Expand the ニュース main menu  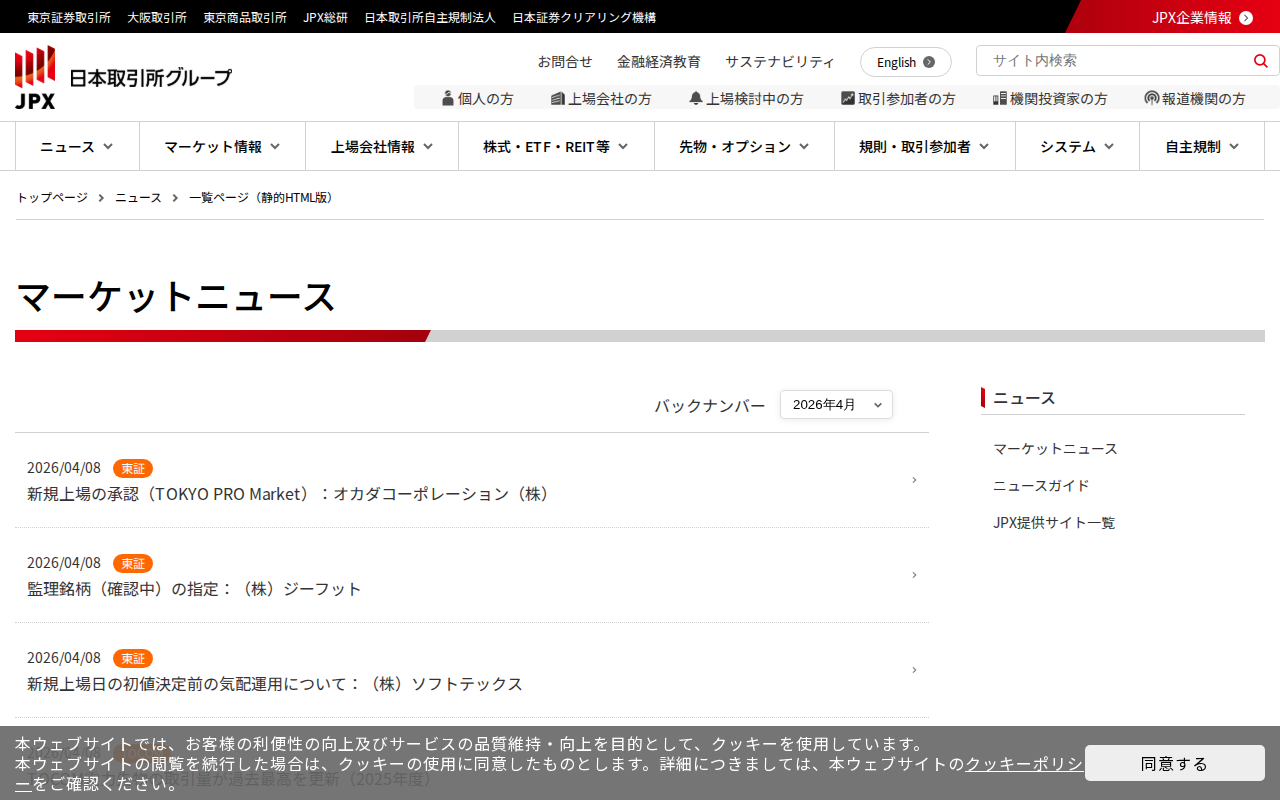(x=77, y=146)
